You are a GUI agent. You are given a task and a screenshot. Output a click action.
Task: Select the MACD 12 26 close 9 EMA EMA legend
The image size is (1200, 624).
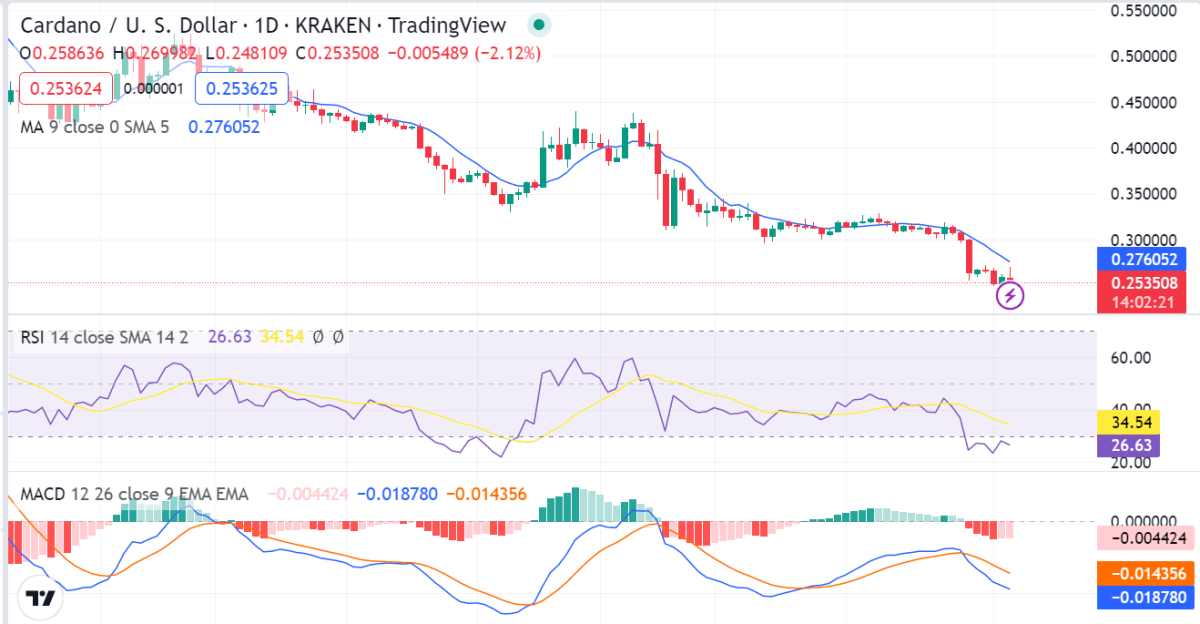click(x=134, y=494)
